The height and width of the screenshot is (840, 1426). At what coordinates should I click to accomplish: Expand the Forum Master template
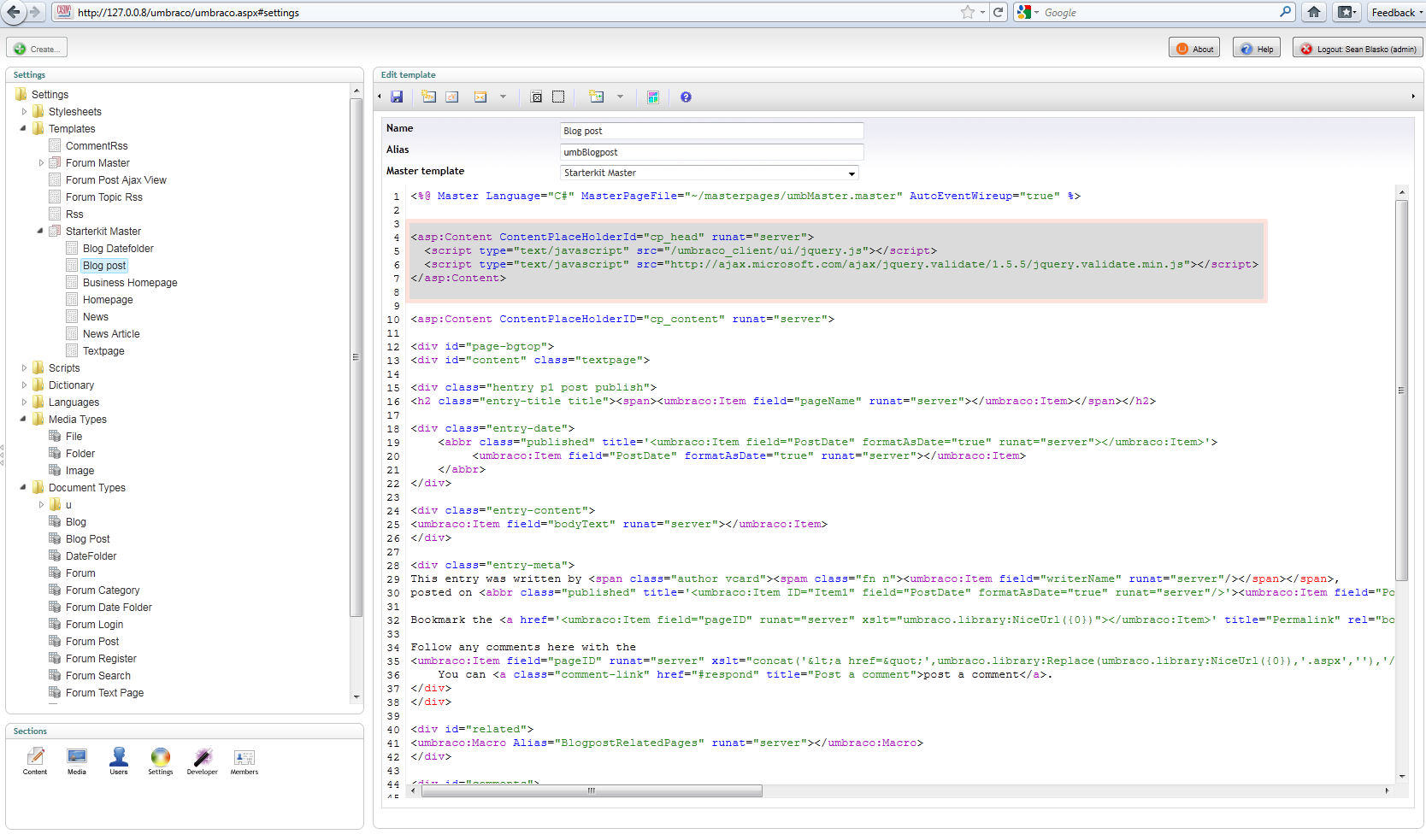coord(41,163)
